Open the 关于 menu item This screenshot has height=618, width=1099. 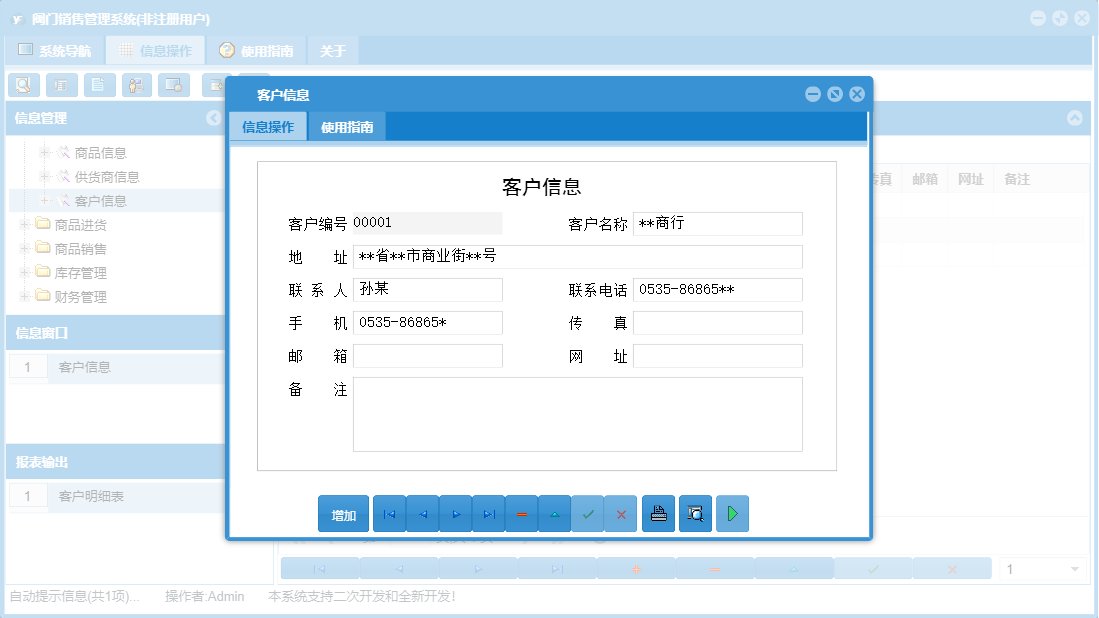[332, 49]
